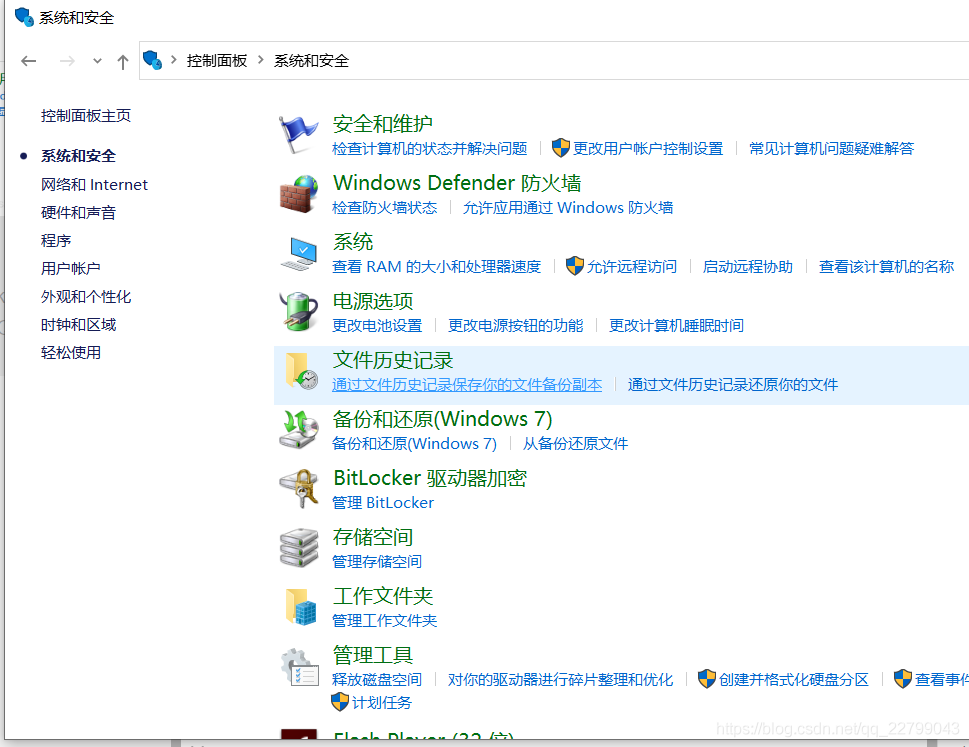Image resolution: width=969 pixels, height=747 pixels.
Task: Click the control panel icon in address bar
Action: click(152, 60)
